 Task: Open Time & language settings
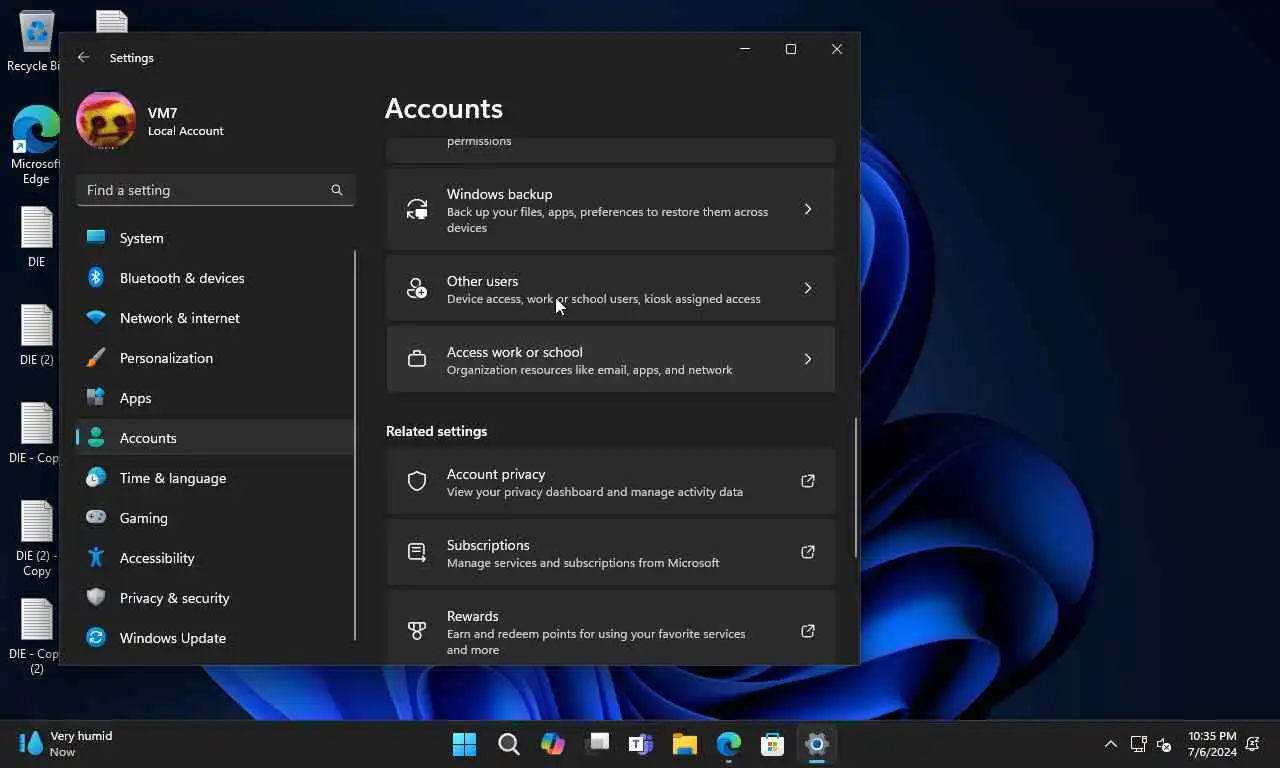click(x=215, y=478)
